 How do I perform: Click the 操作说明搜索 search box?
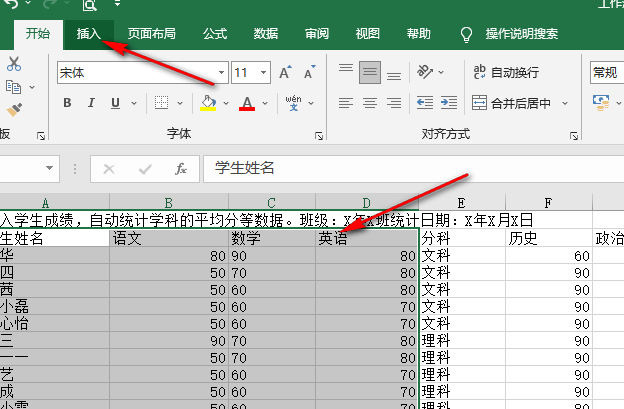point(521,34)
